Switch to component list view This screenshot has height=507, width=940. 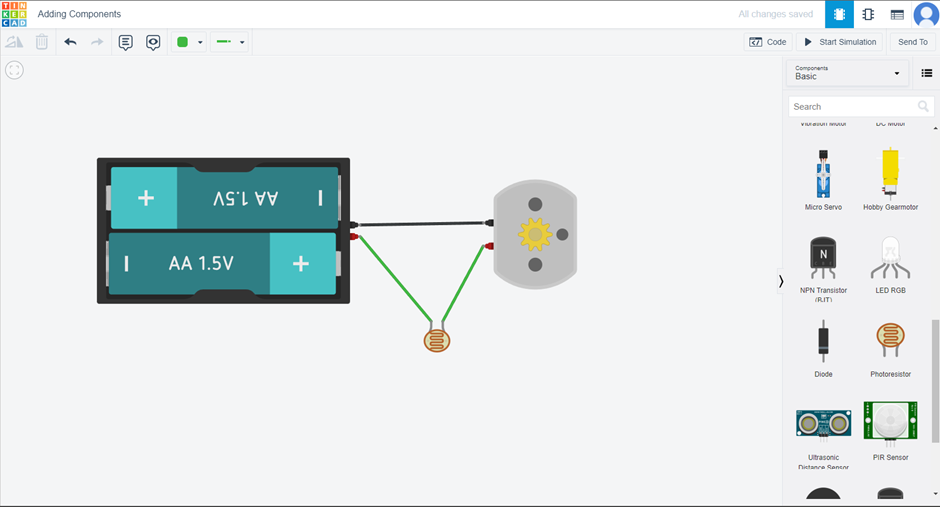(x=897, y=14)
